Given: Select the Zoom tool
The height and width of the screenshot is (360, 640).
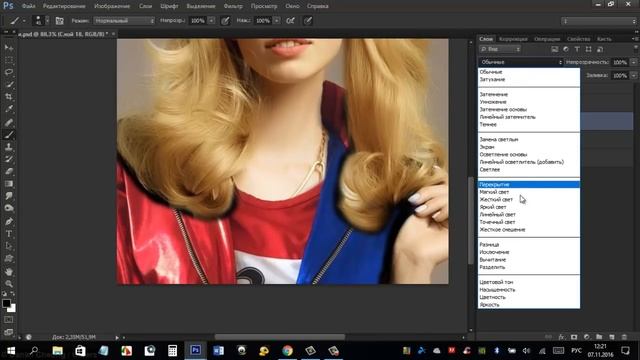Looking at the screenshot, I should click(x=9, y=284).
